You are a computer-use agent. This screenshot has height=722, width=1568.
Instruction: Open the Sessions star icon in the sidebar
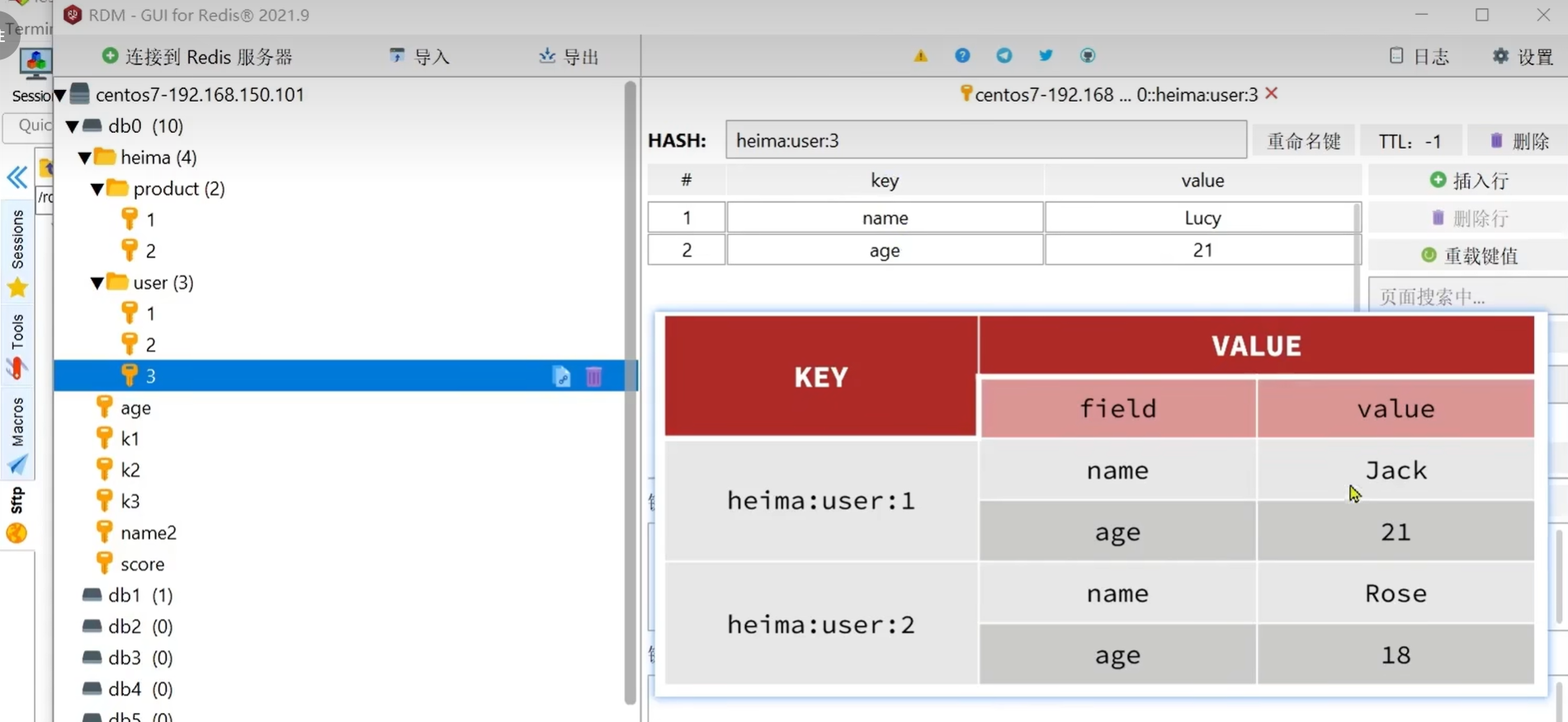[17, 288]
